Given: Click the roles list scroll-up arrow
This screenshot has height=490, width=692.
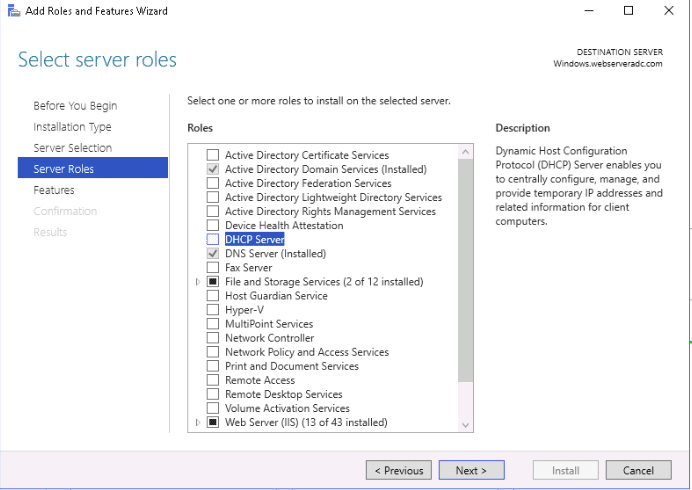Looking at the screenshot, I should (x=465, y=152).
